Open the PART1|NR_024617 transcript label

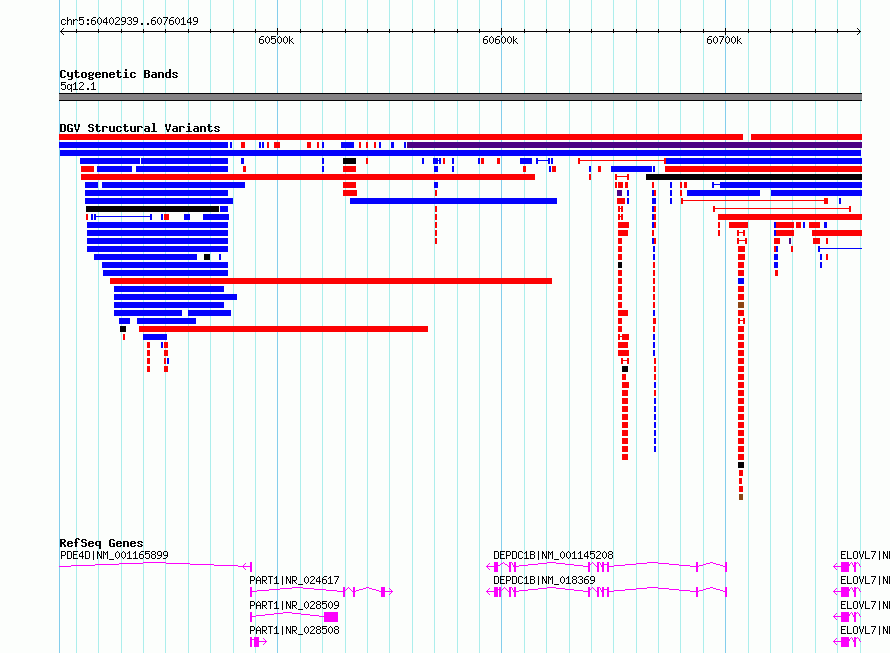click(x=294, y=580)
